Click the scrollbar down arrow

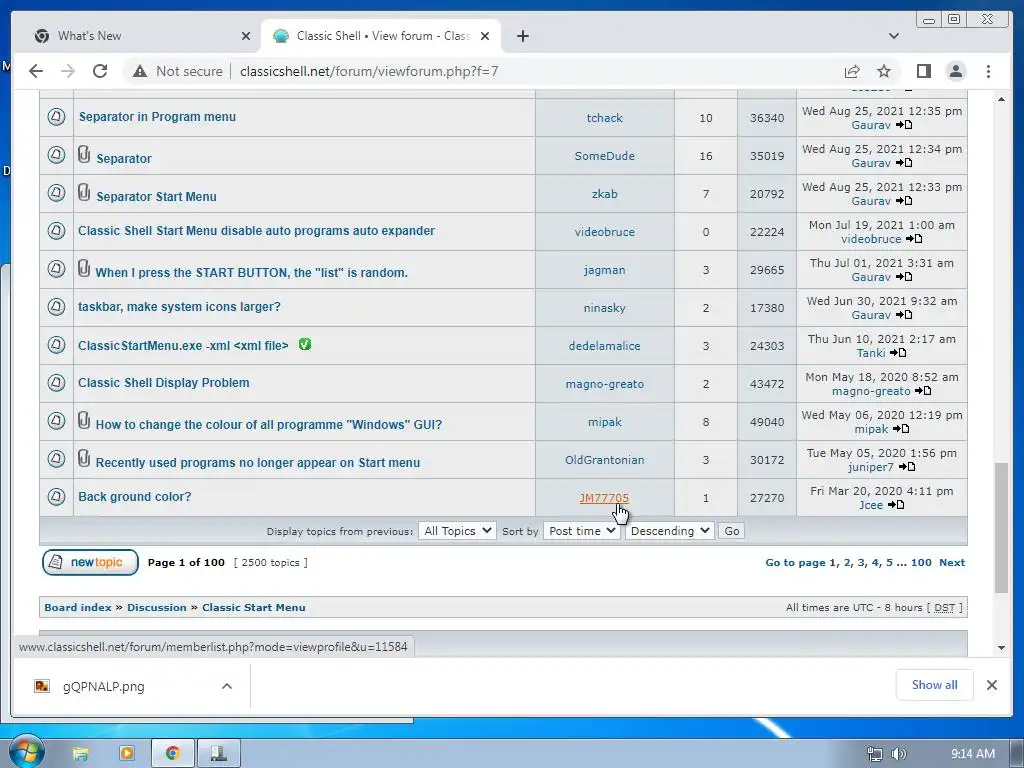1001,648
